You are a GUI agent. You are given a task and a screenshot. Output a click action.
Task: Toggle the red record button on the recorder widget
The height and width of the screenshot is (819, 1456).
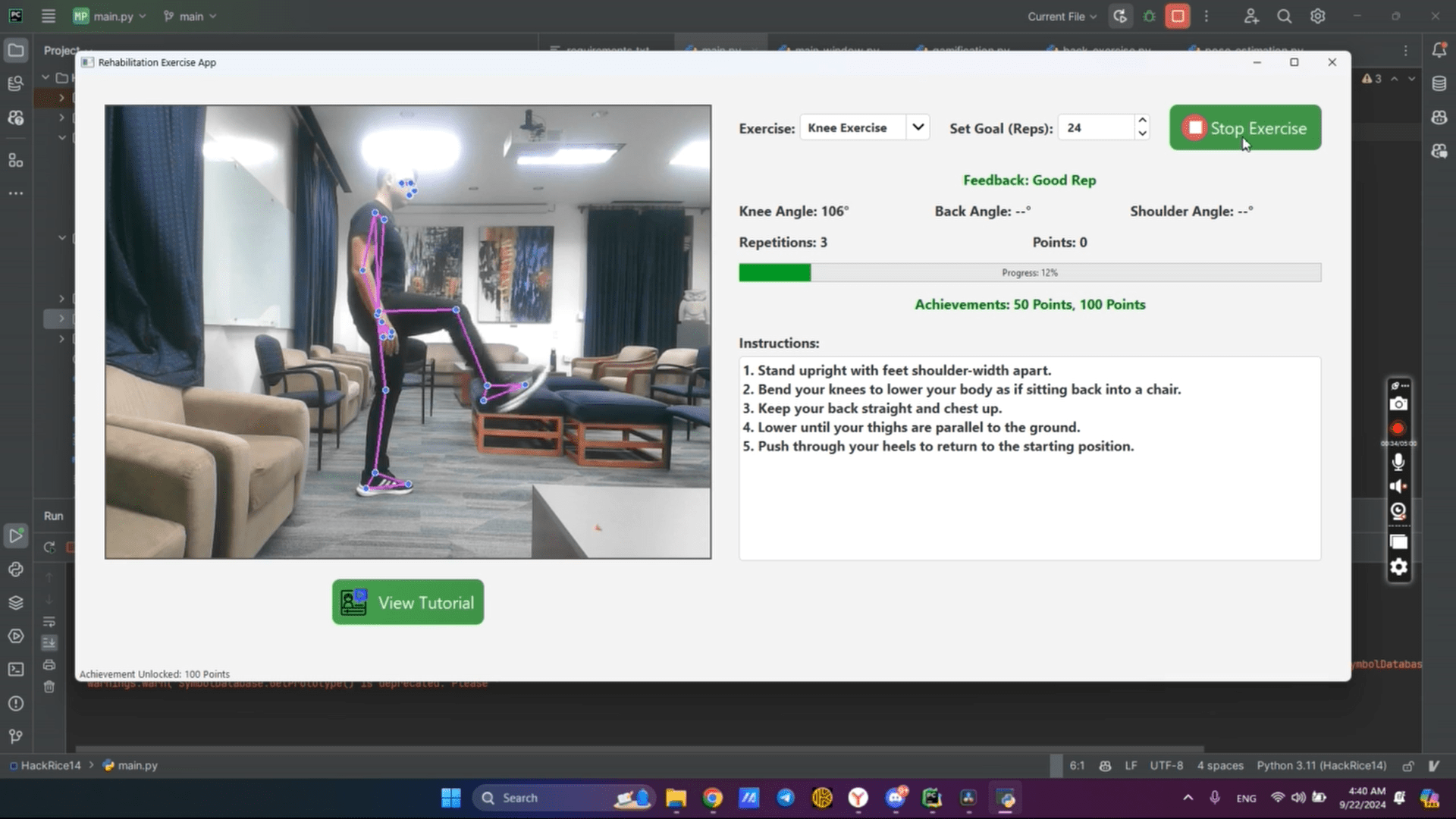1398,428
